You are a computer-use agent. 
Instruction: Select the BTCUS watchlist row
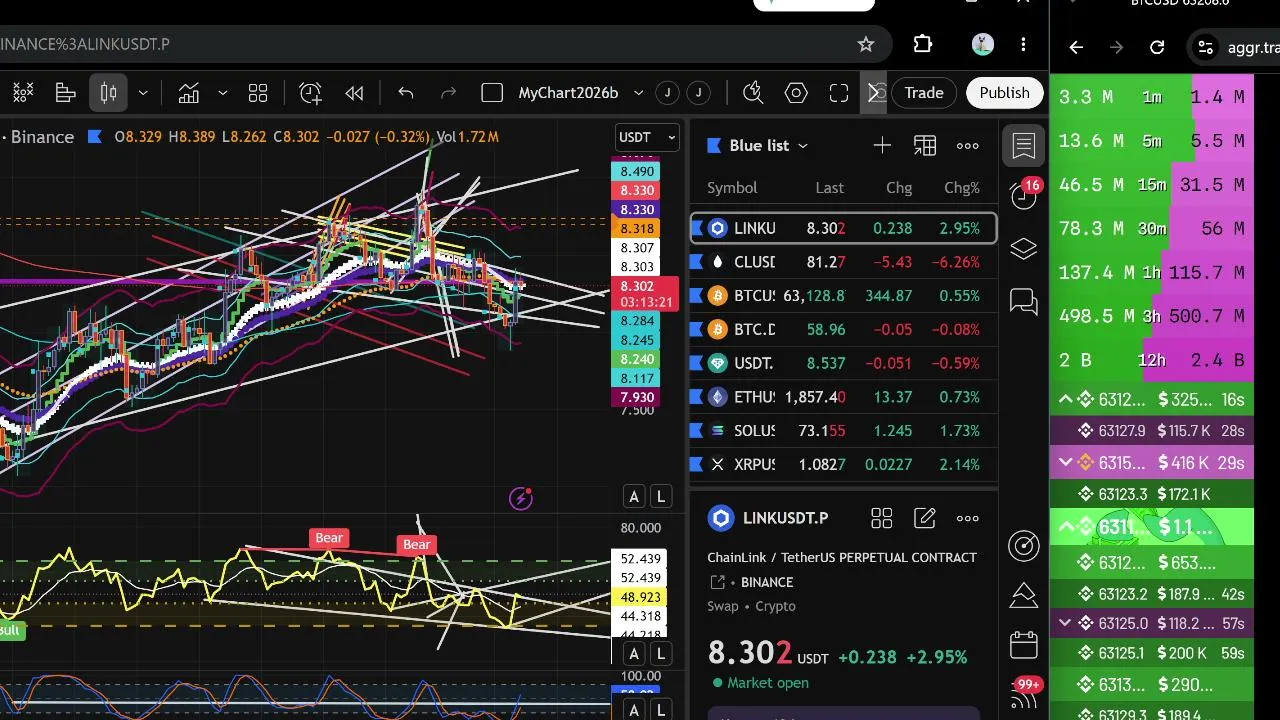pyautogui.click(x=844, y=296)
